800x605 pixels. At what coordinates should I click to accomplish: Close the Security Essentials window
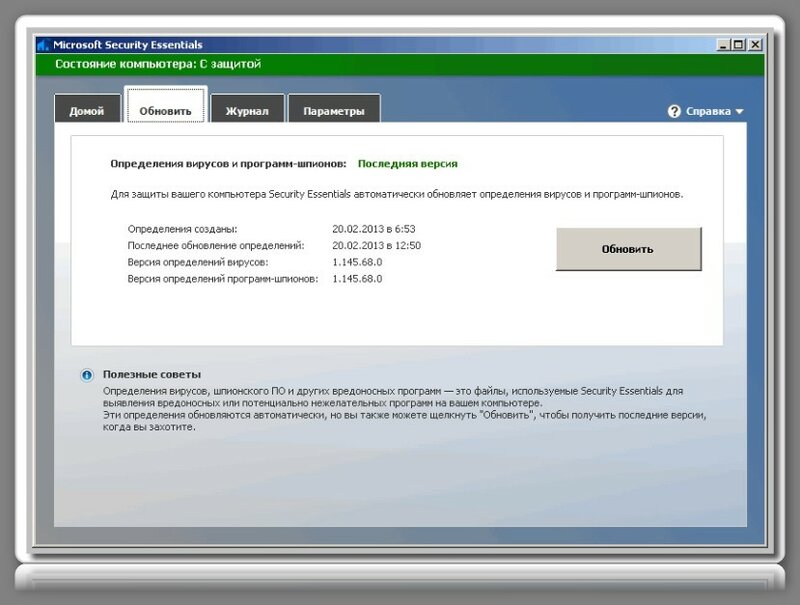click(755, 45)
